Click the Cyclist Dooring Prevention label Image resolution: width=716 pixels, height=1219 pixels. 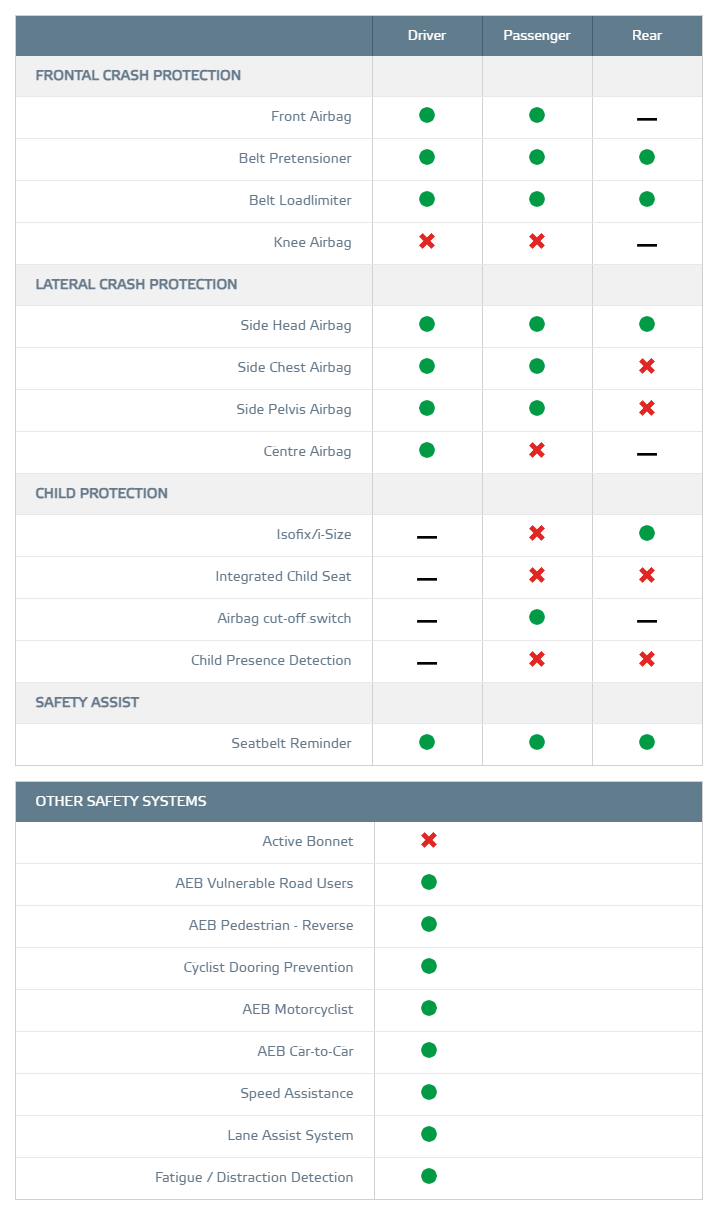coord(268,967)
